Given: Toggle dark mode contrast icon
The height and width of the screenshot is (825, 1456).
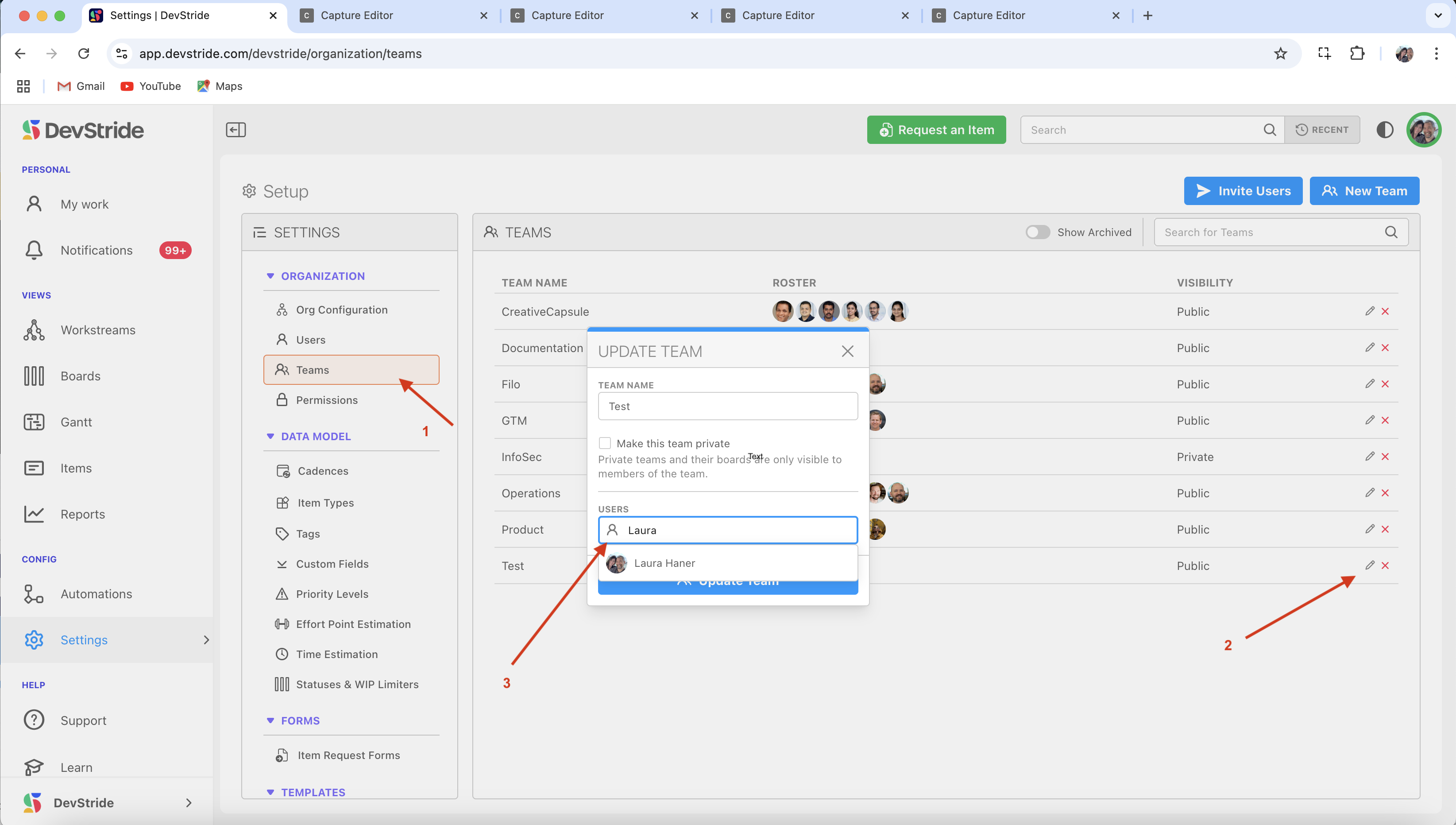Looking at the screenshot, I should (x=1385, y=130).
